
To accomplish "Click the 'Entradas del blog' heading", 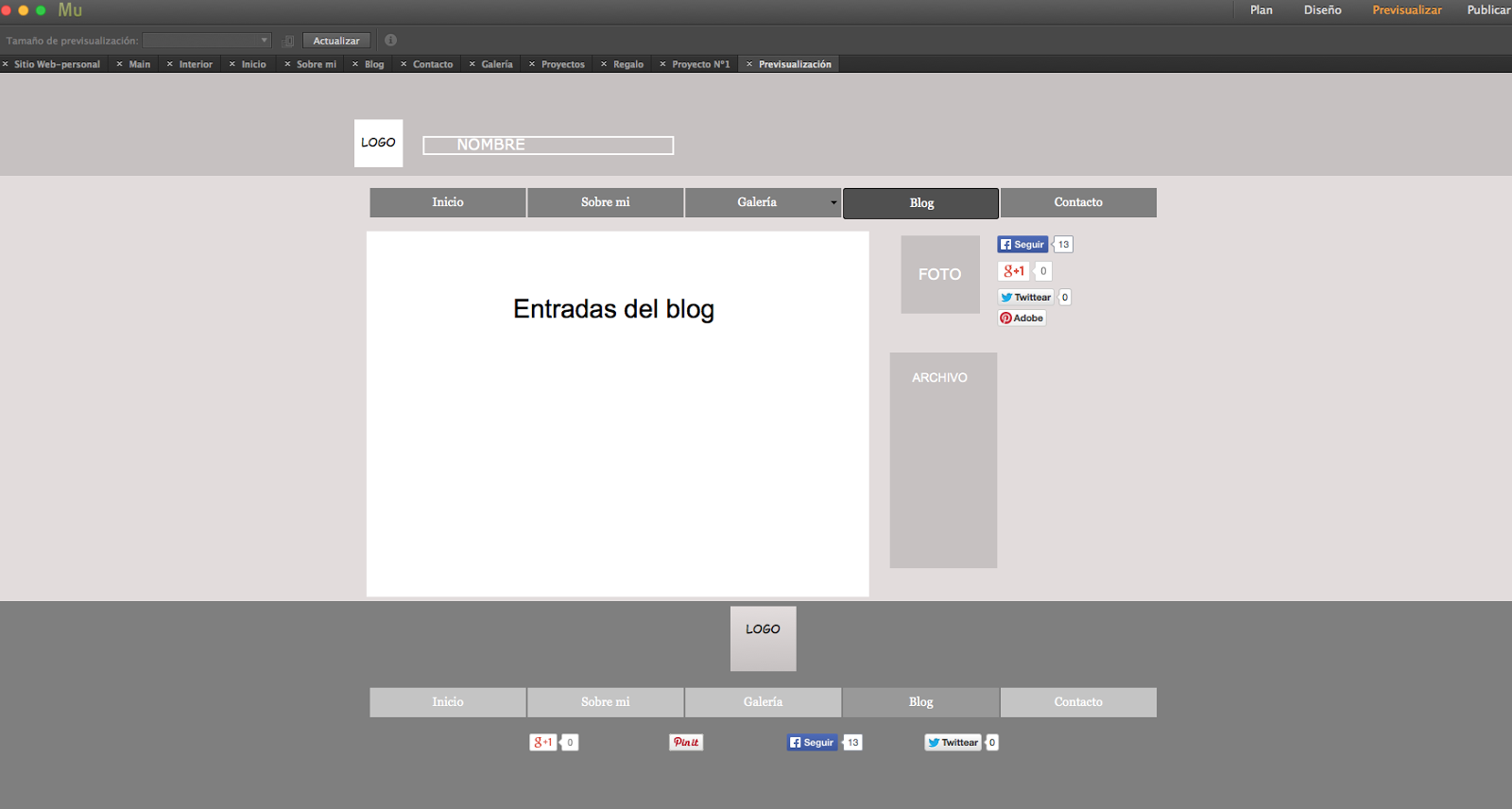I will [613, 309].
